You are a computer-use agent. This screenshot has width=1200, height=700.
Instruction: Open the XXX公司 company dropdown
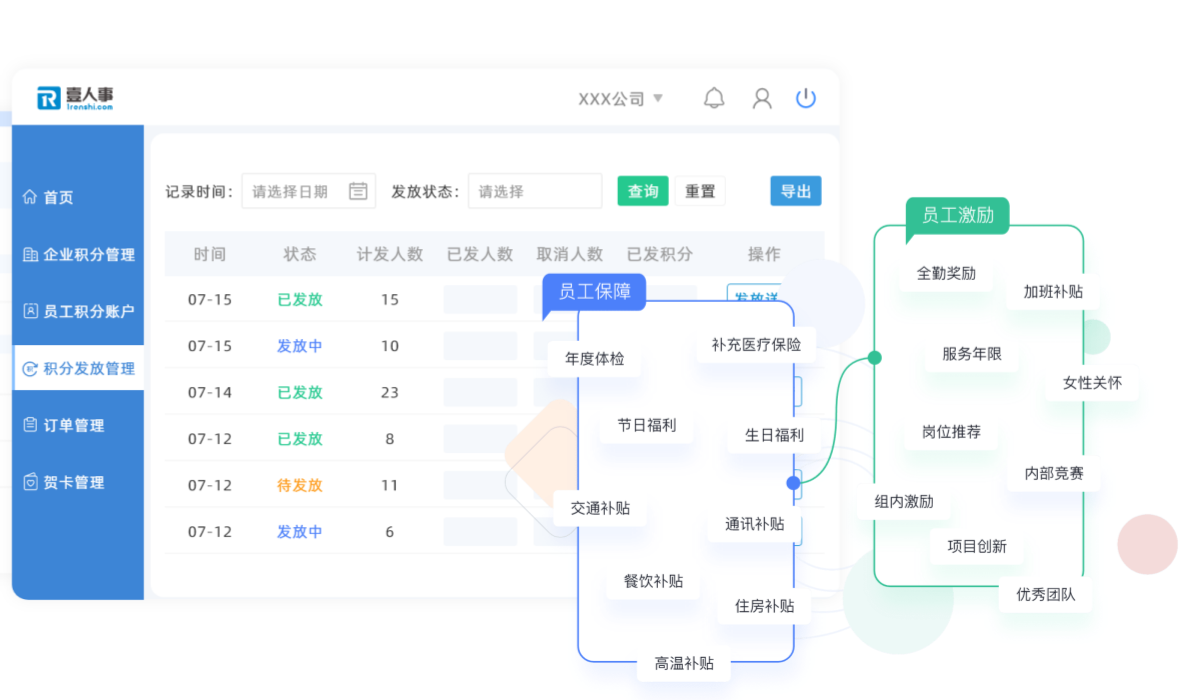click(x=620, y=98)
